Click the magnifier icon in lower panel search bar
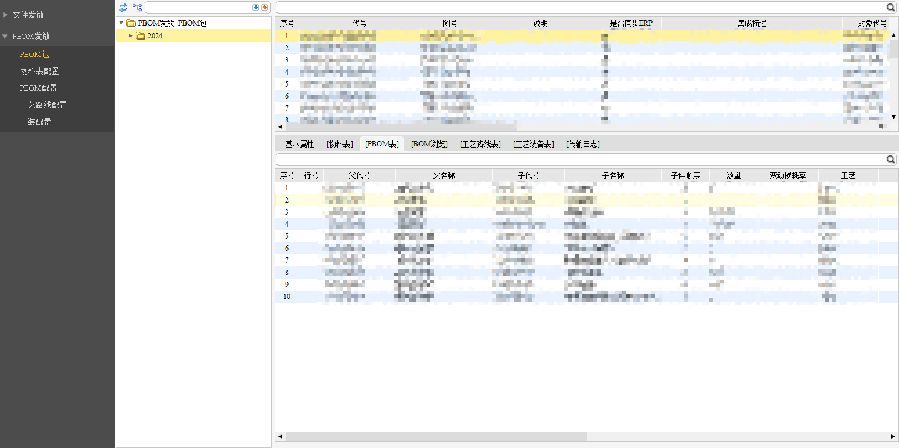This screenshot has height=448, width=899. (x=890, y=160)
